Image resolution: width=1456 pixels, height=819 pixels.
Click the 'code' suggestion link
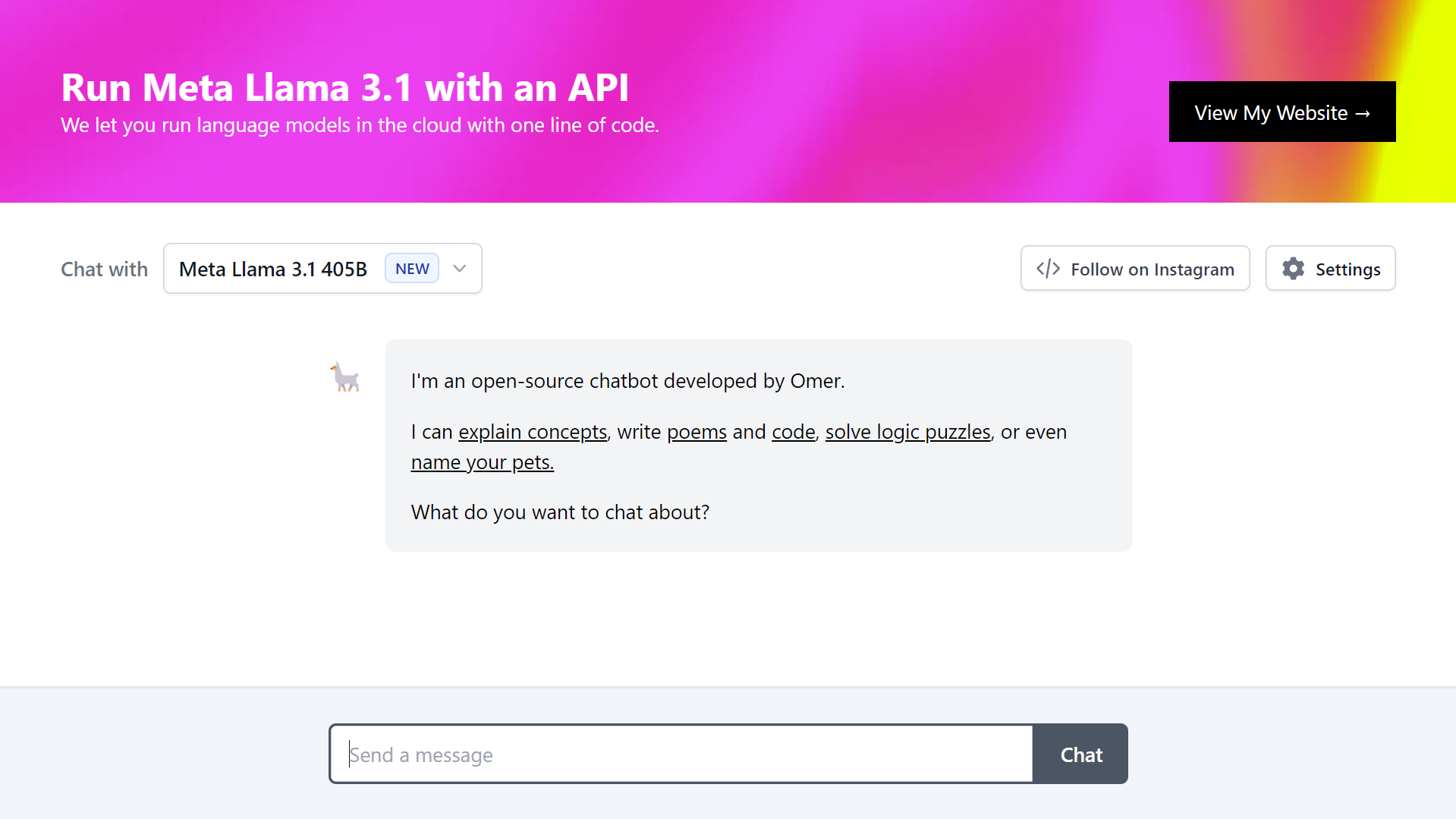[x=793, y=432]
